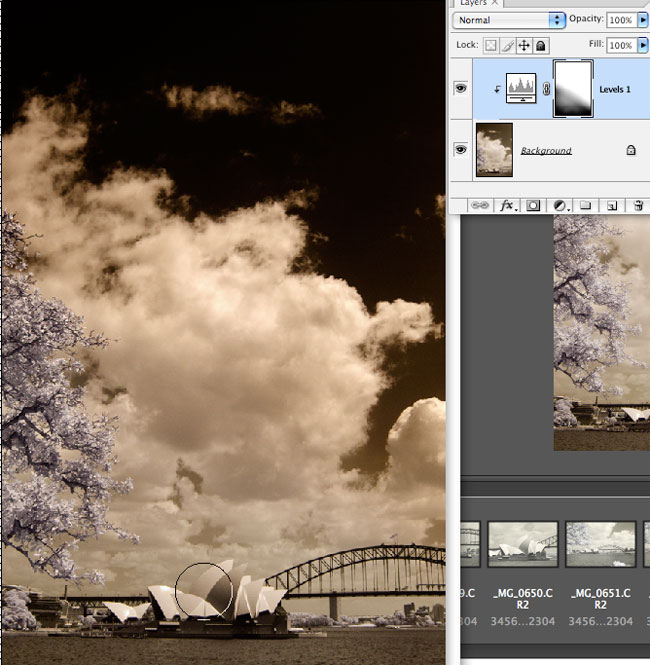Click the add layer mask icon

click(534, 205)
